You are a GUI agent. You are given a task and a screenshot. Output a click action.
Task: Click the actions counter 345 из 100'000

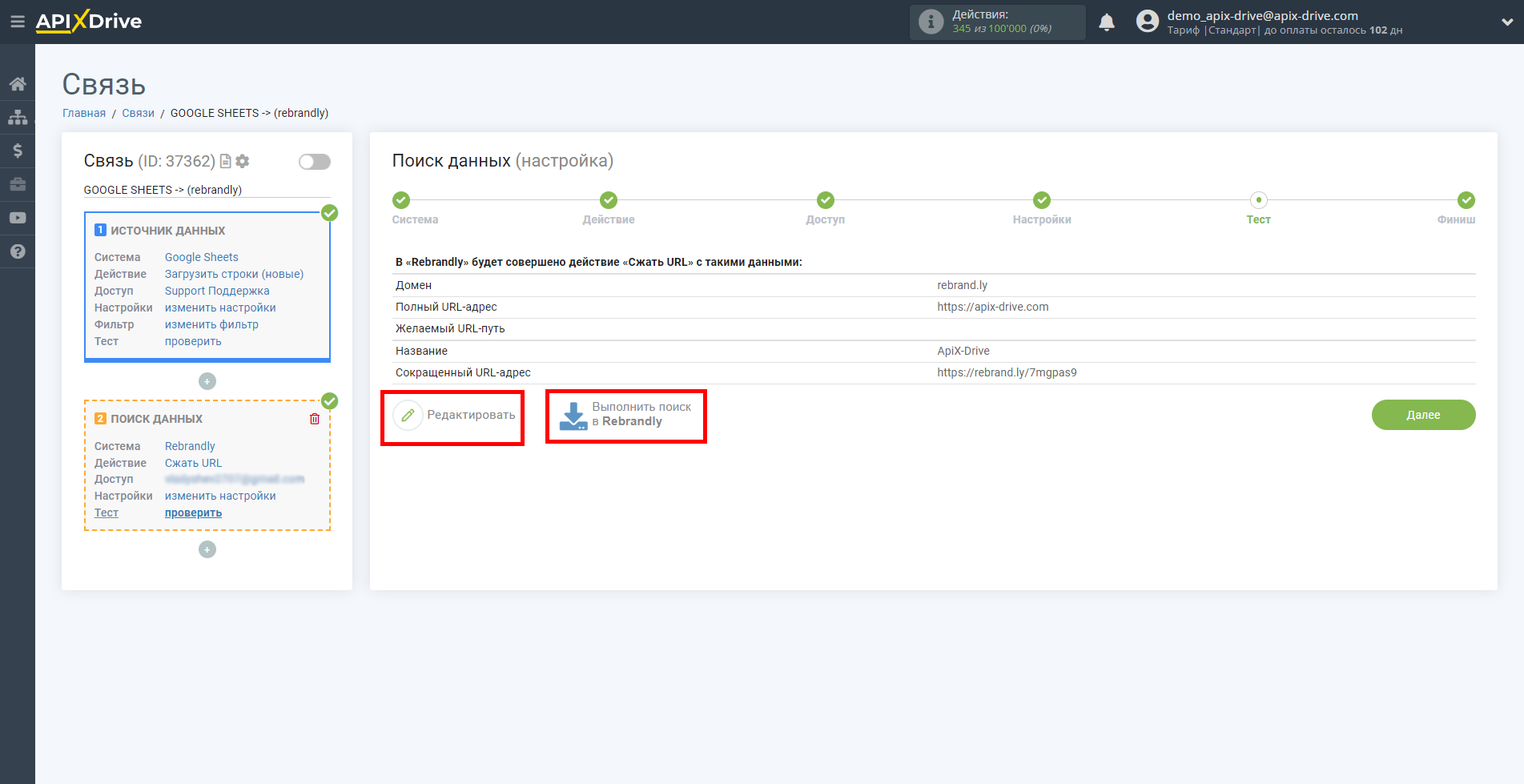click(x=1002, y=29)
